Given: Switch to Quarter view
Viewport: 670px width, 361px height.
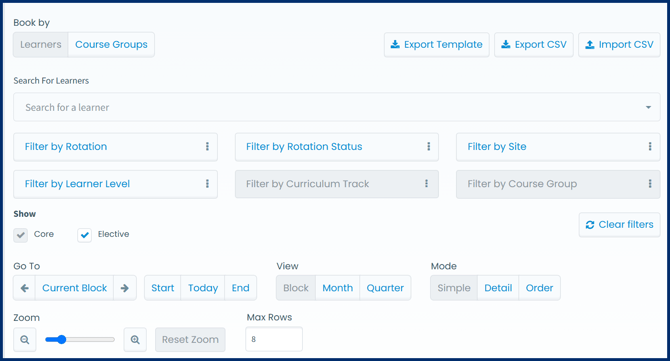Looking at the screenshot, I should (385, 288).
